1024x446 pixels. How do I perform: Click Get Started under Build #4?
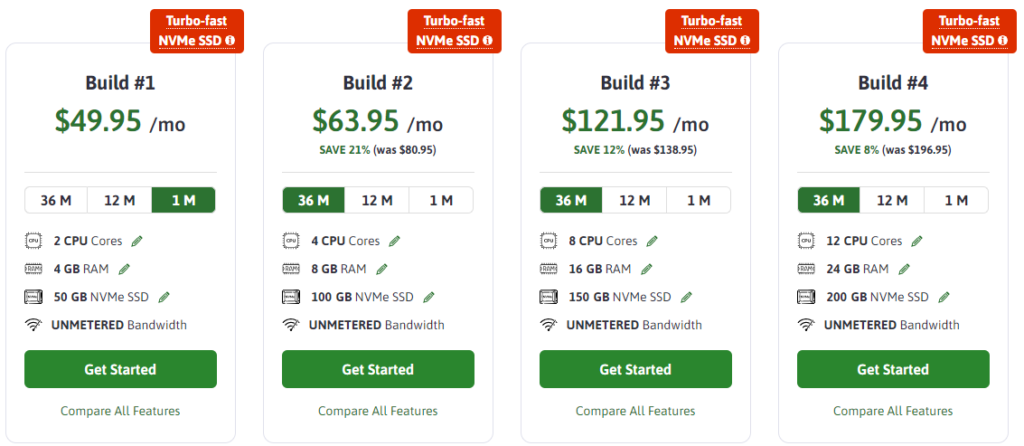893,369
